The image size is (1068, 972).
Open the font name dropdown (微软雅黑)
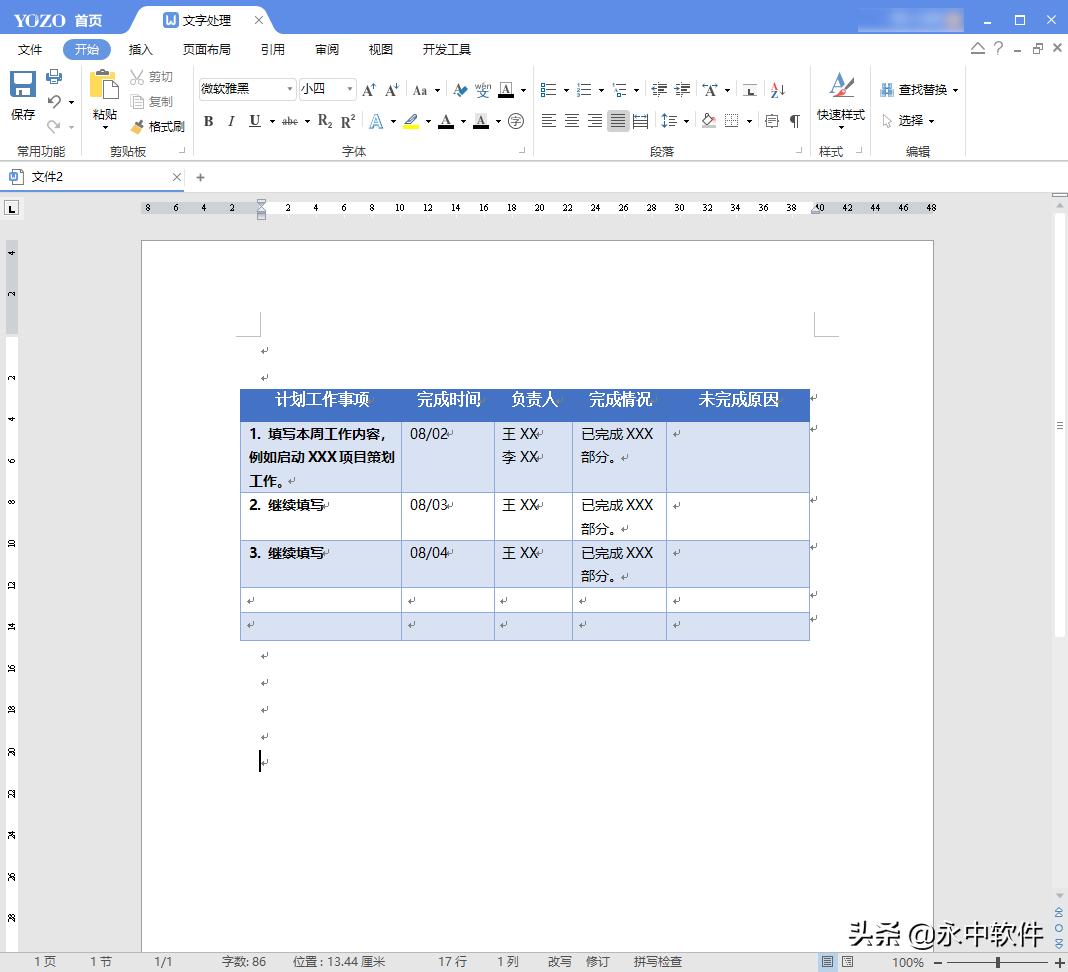point(290,90)
